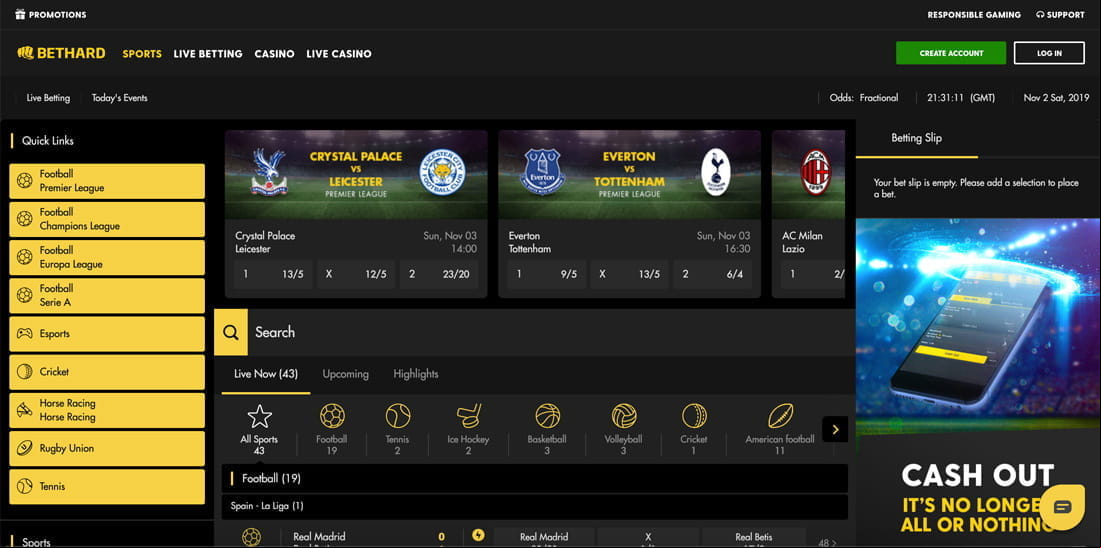Bet on AC Milan win odds button
This screenshot has width=1101, height=548.
814,275
